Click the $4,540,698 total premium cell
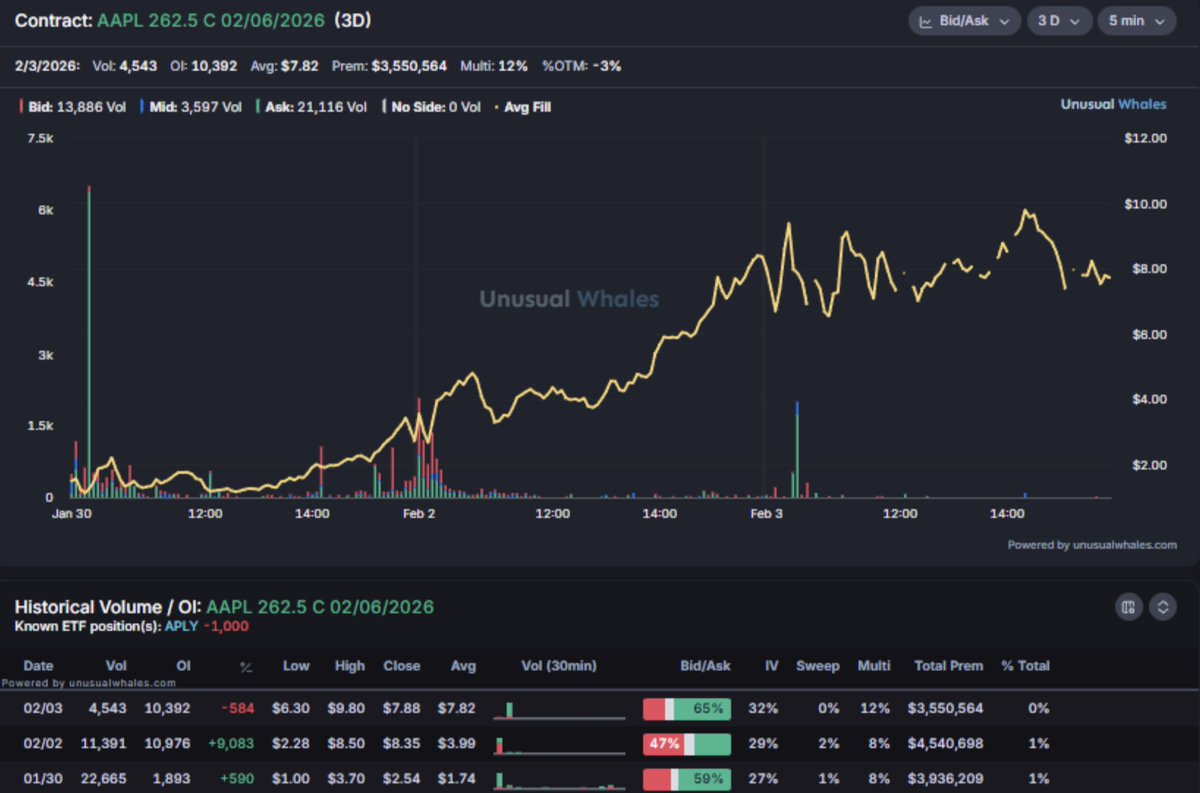 pyautogui.click(x=945, y=744)
